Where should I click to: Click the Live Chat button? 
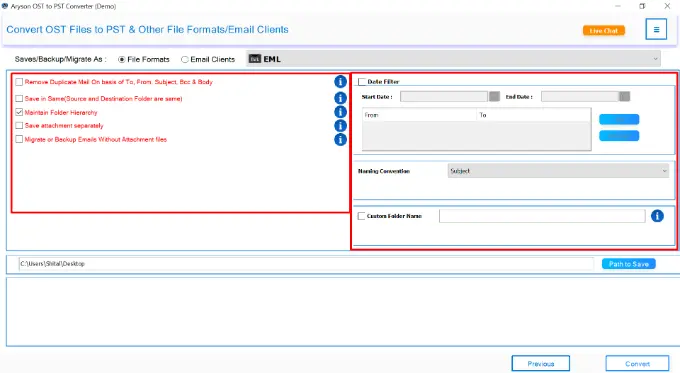[604, 30]
